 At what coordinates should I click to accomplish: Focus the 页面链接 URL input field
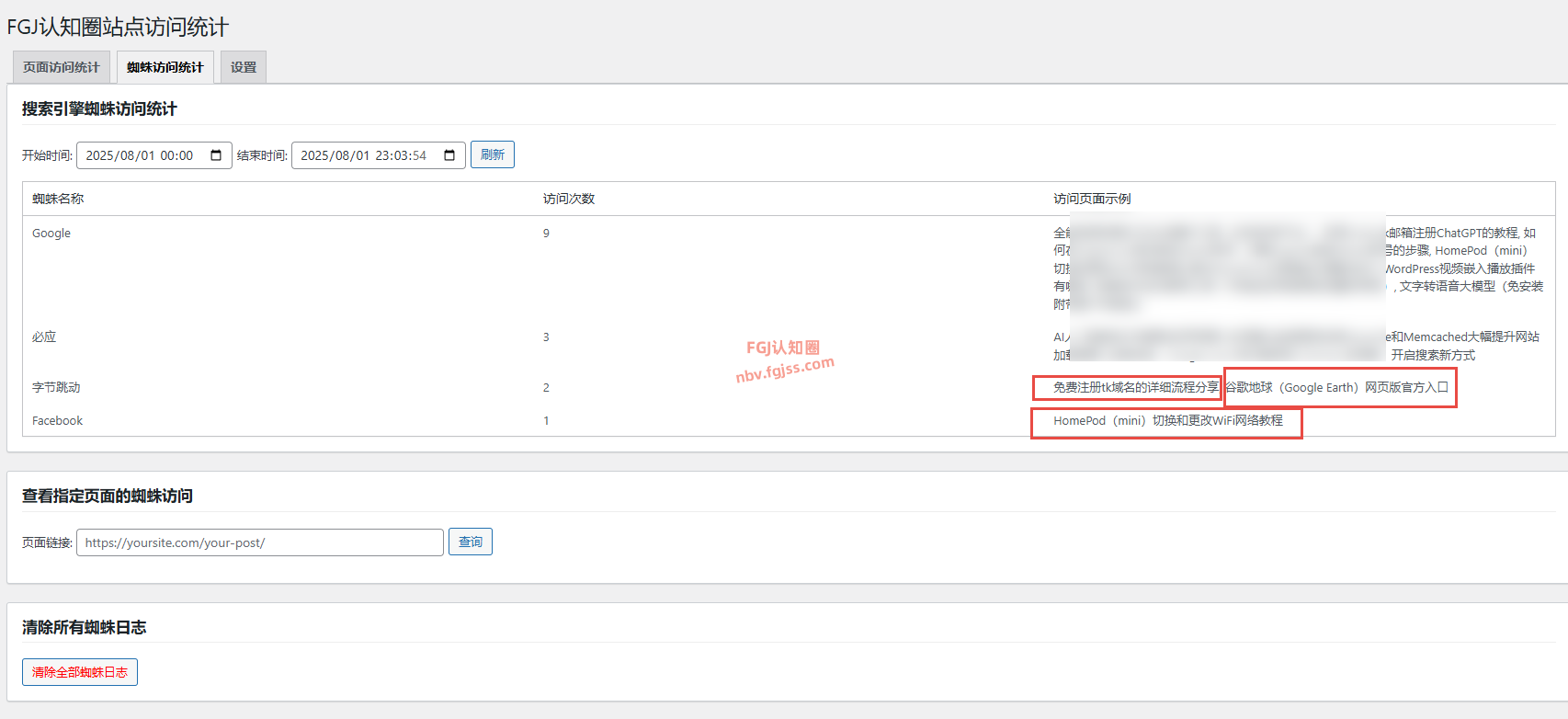pos(259,542)
